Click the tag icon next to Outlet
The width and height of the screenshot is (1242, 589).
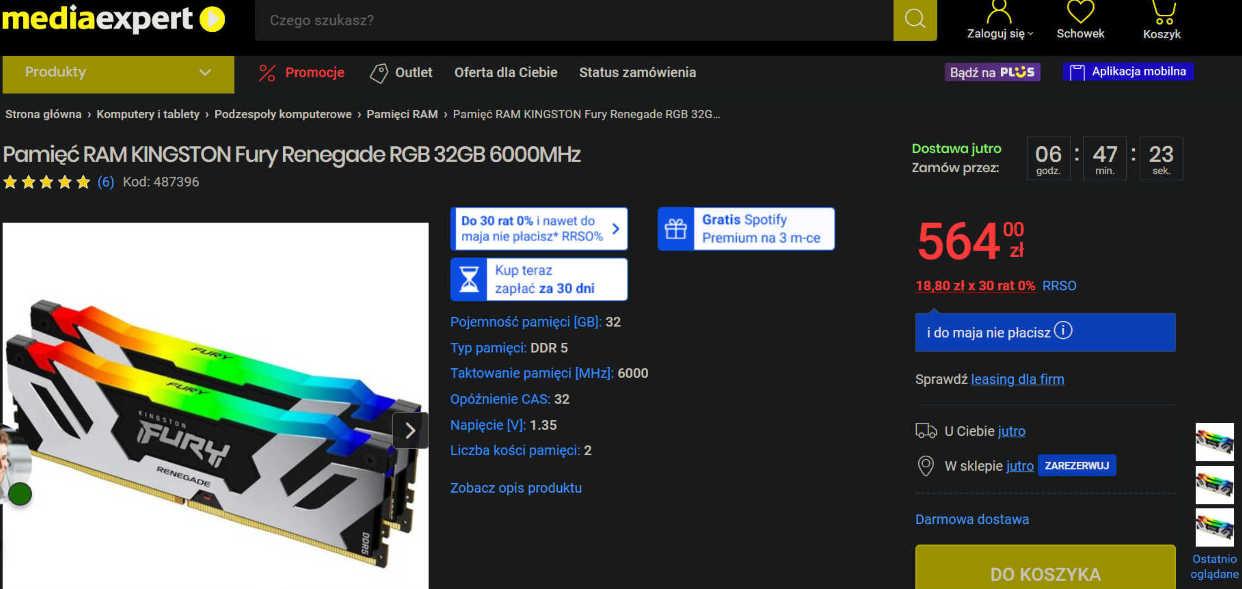click(379, 72)
